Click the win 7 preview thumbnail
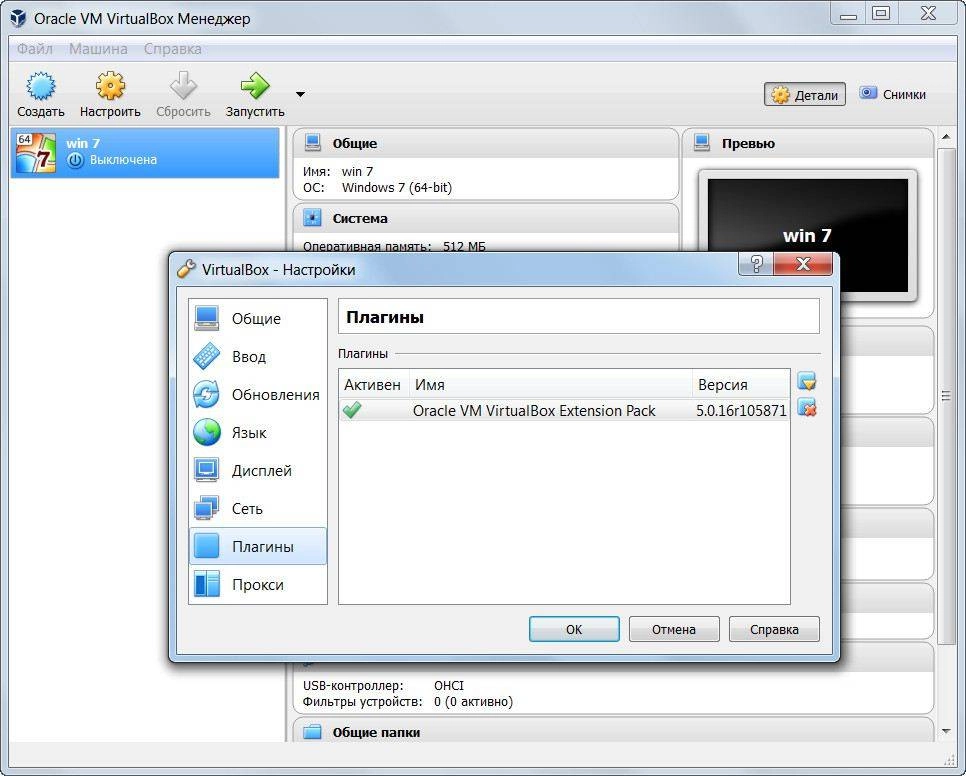The image size is (966, 776). (808, 235)
